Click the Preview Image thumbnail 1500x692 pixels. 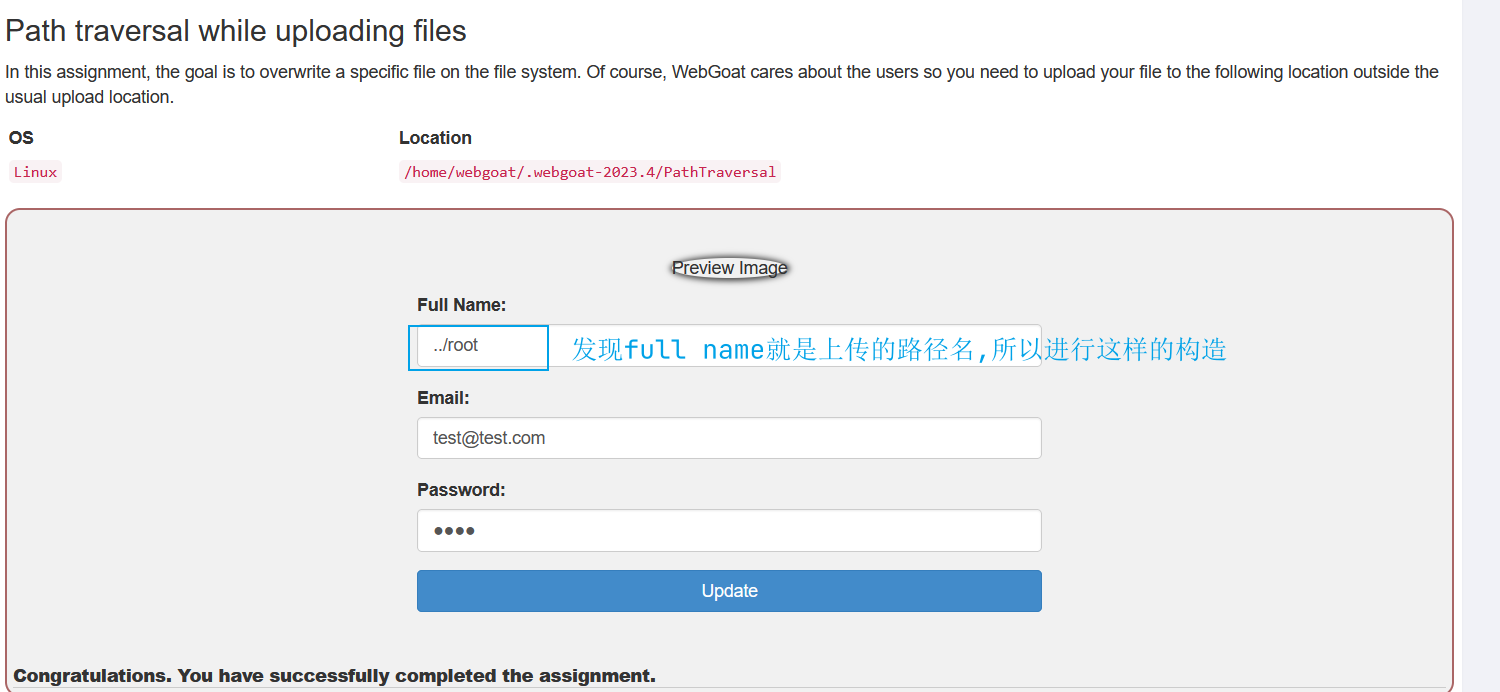tap(729, 268)
